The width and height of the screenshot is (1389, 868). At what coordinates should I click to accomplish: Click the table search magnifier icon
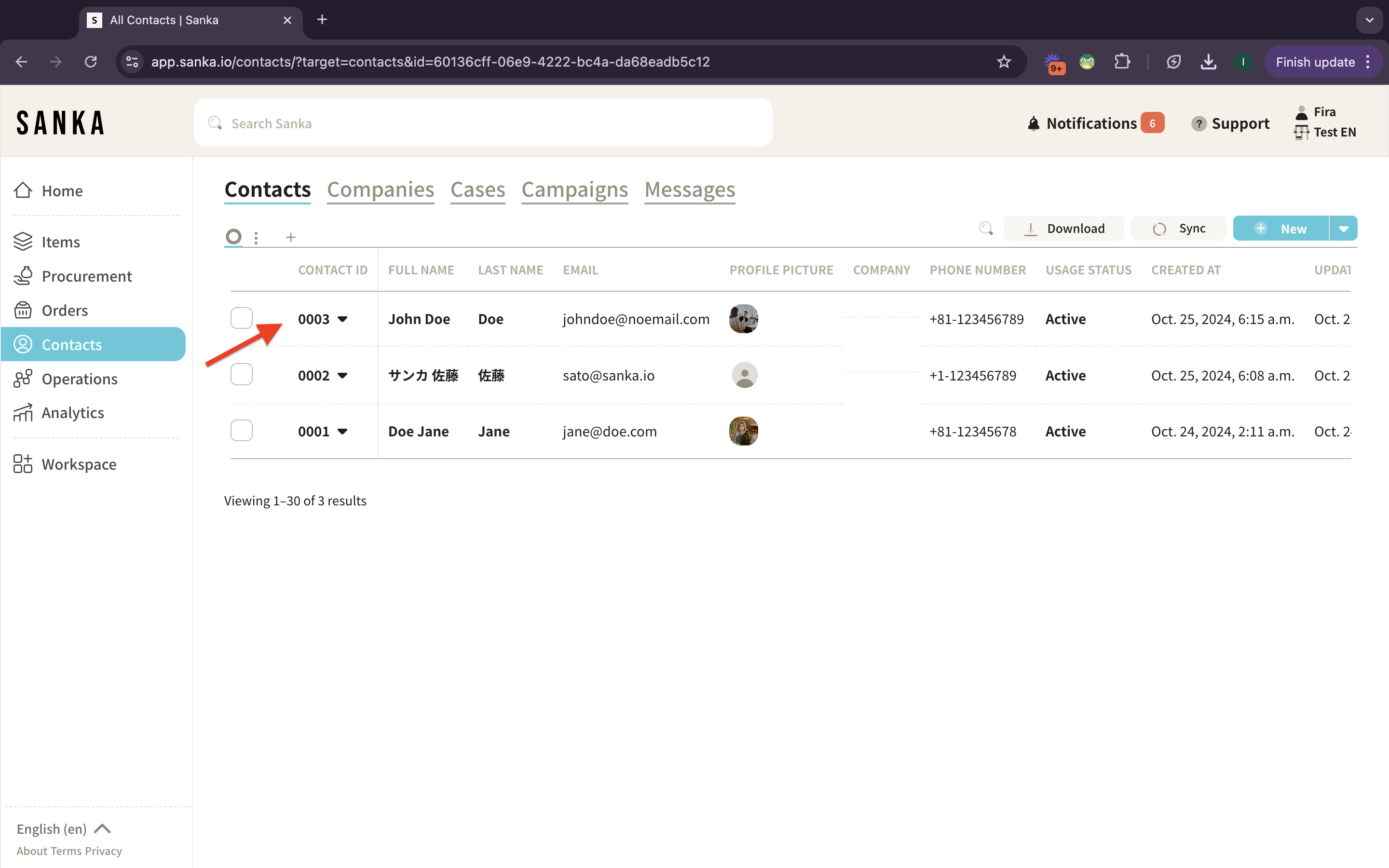click(x=985, y=229)
